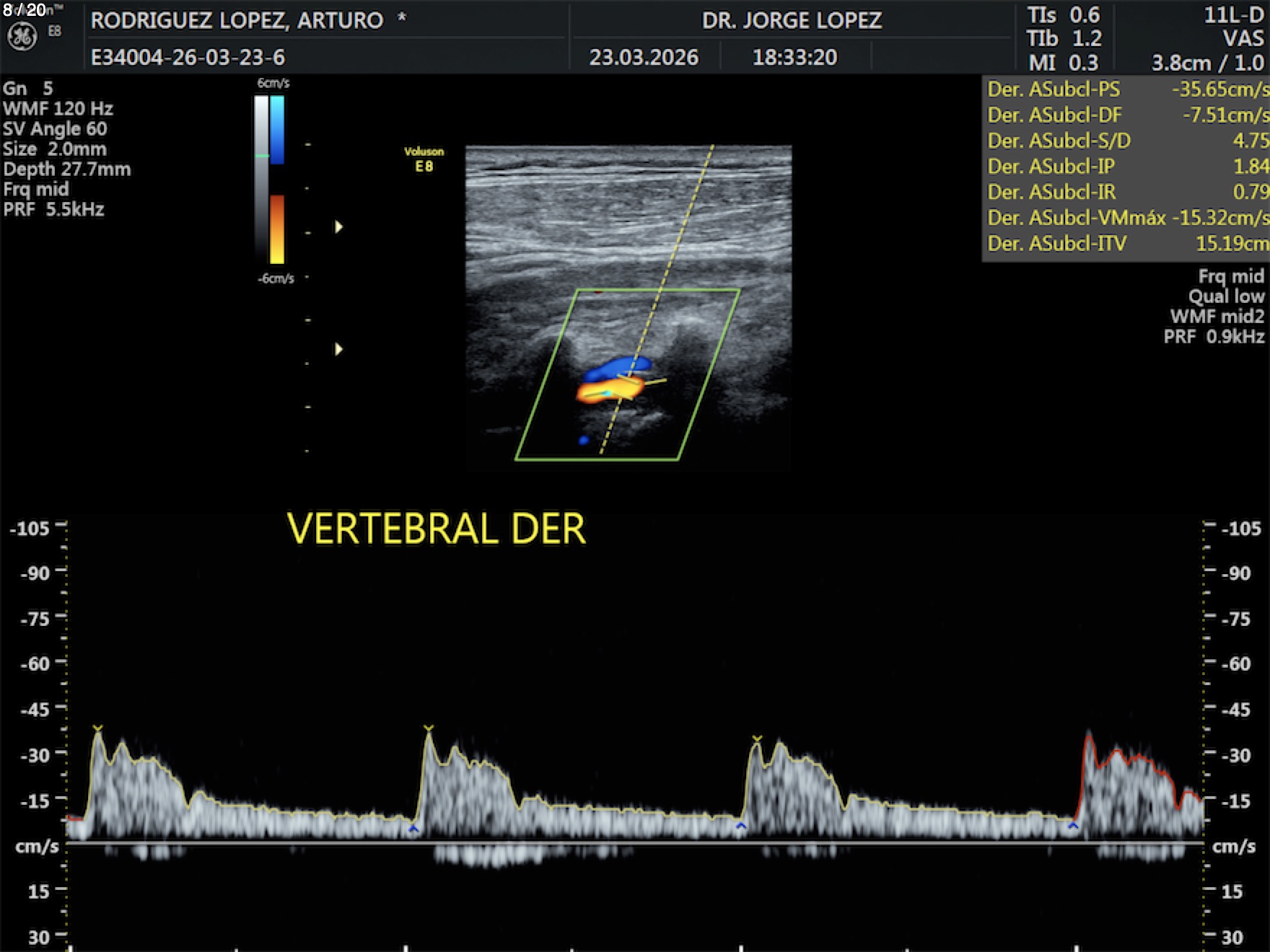Click the upper focal zone triangle marker
1270x952 pixels.
(338, 227)
